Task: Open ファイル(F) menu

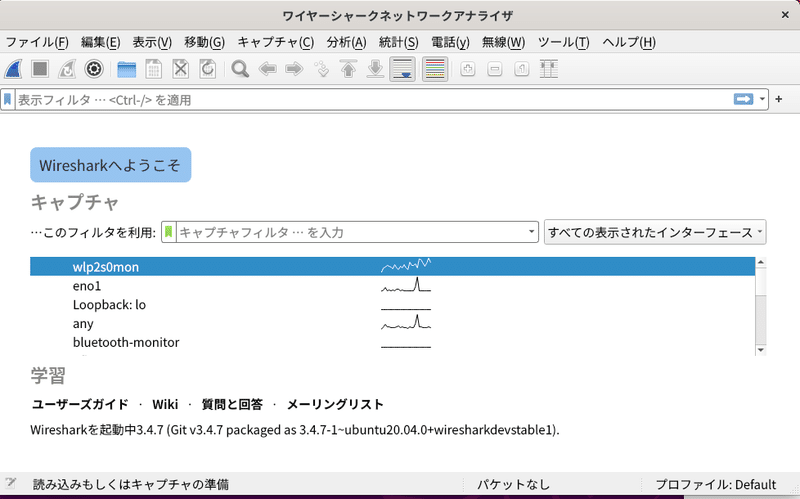Action: (x=37, y=42)
